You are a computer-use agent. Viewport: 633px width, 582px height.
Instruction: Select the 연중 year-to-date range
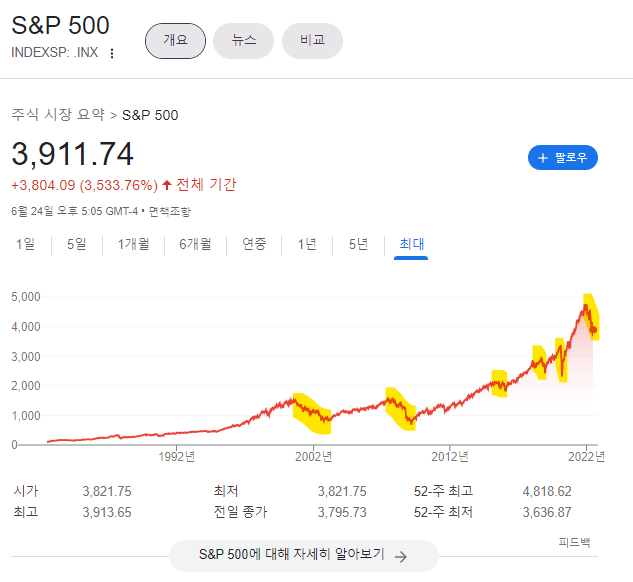point(254,244)
